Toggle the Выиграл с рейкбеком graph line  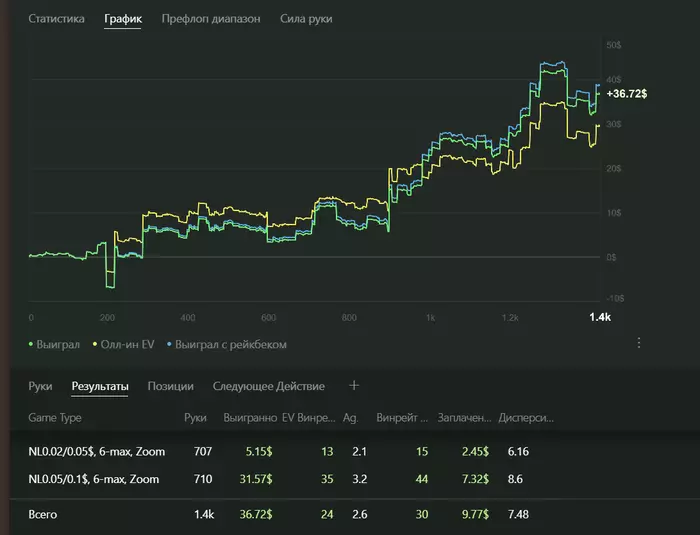[x=230, y=344]
